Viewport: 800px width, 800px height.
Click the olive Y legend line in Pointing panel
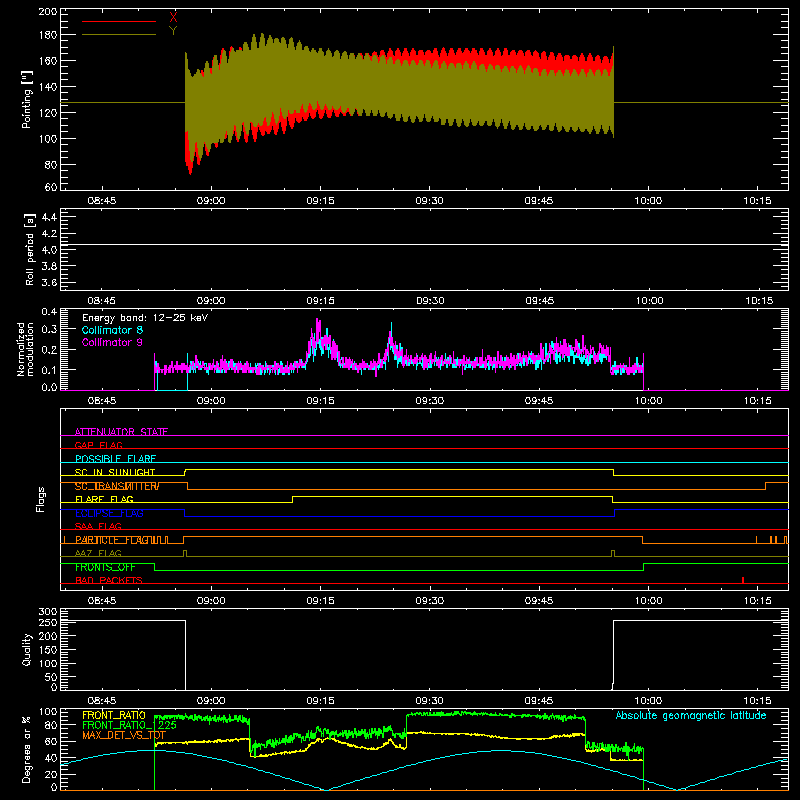click(x=119, y=34)
